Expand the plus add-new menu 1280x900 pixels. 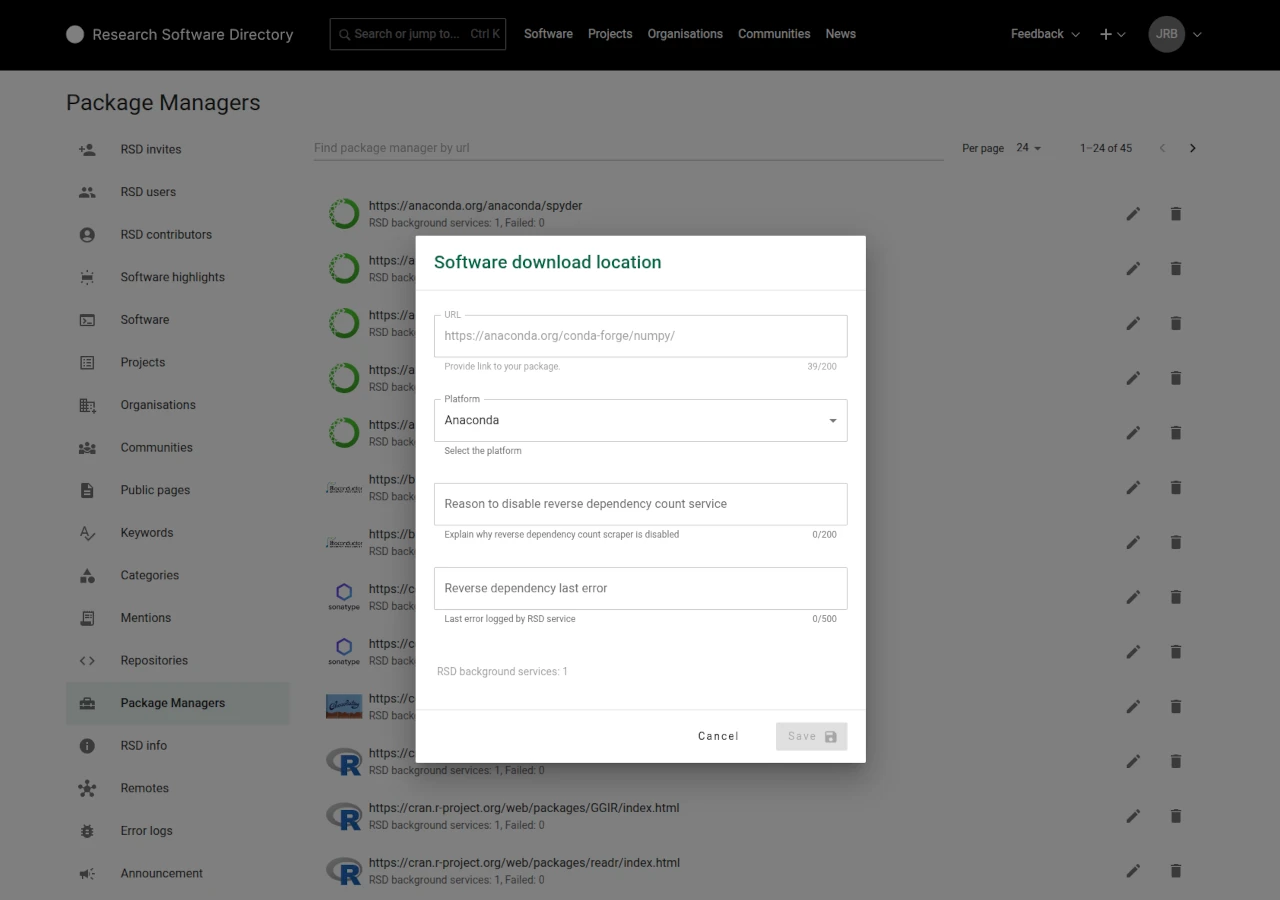click(x=1112, y=34)
